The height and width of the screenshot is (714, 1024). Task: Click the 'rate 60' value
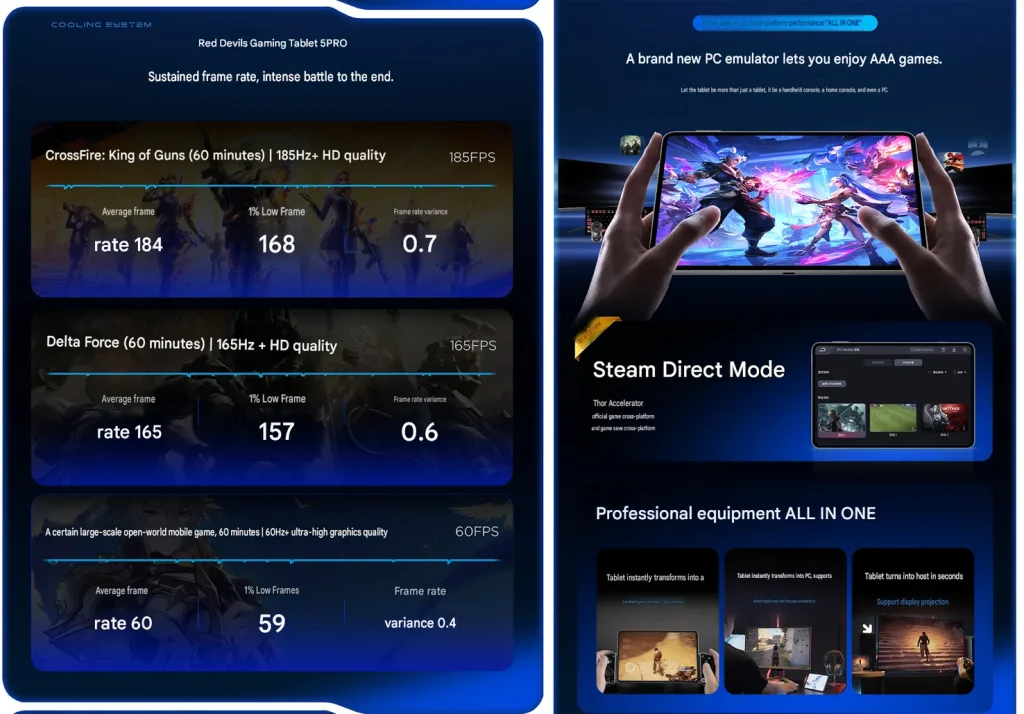[123, 623]
